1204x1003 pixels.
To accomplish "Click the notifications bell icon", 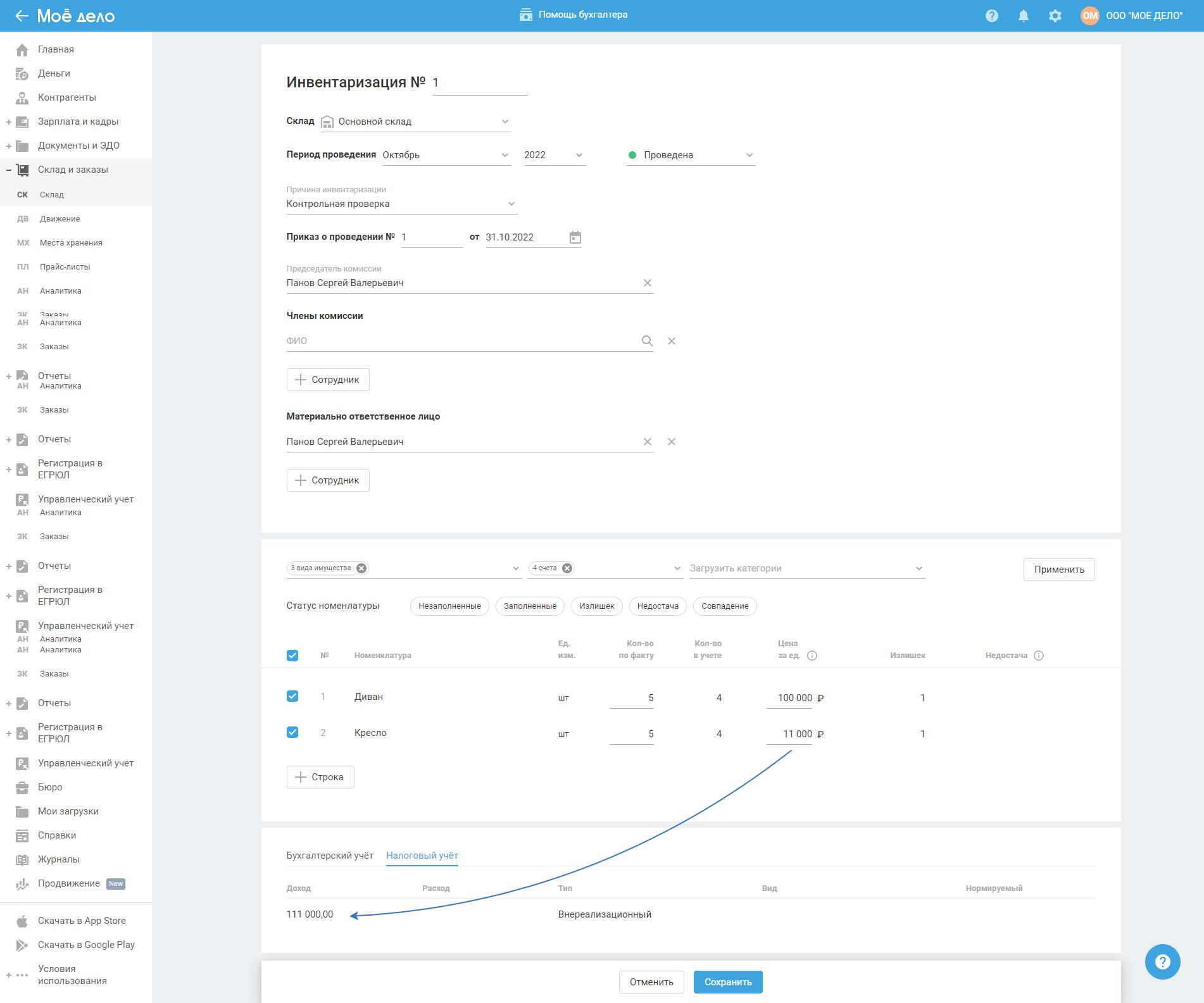I will point(1023,16).
